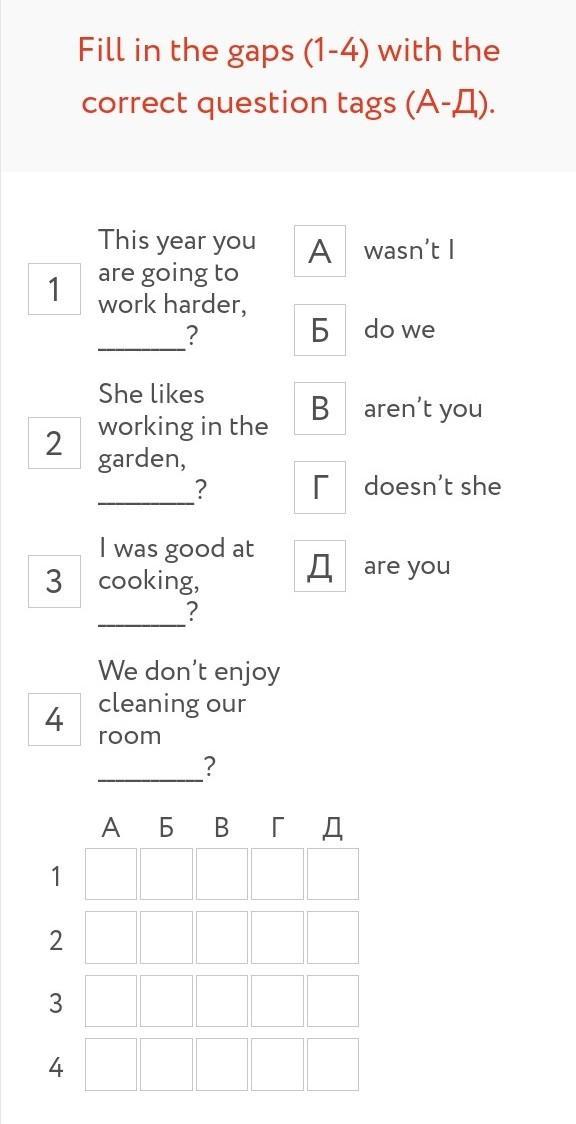The image size is (576, 1124).
Task: Click the number 1 question box
Action: pyautogui.click(x=54, y=289)
